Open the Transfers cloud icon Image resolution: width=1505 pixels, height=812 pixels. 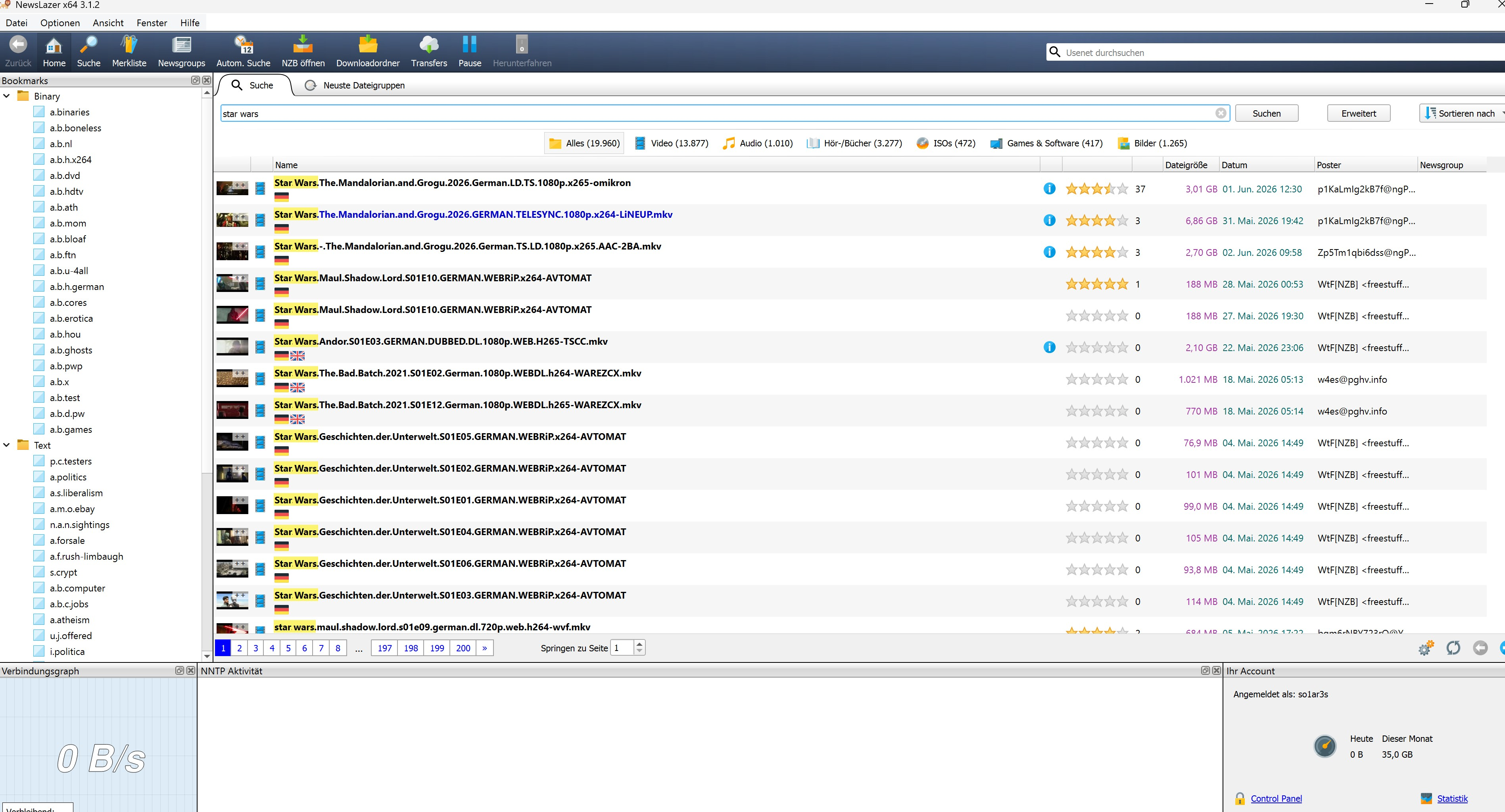pyautogui.click(x=429, y=52)
